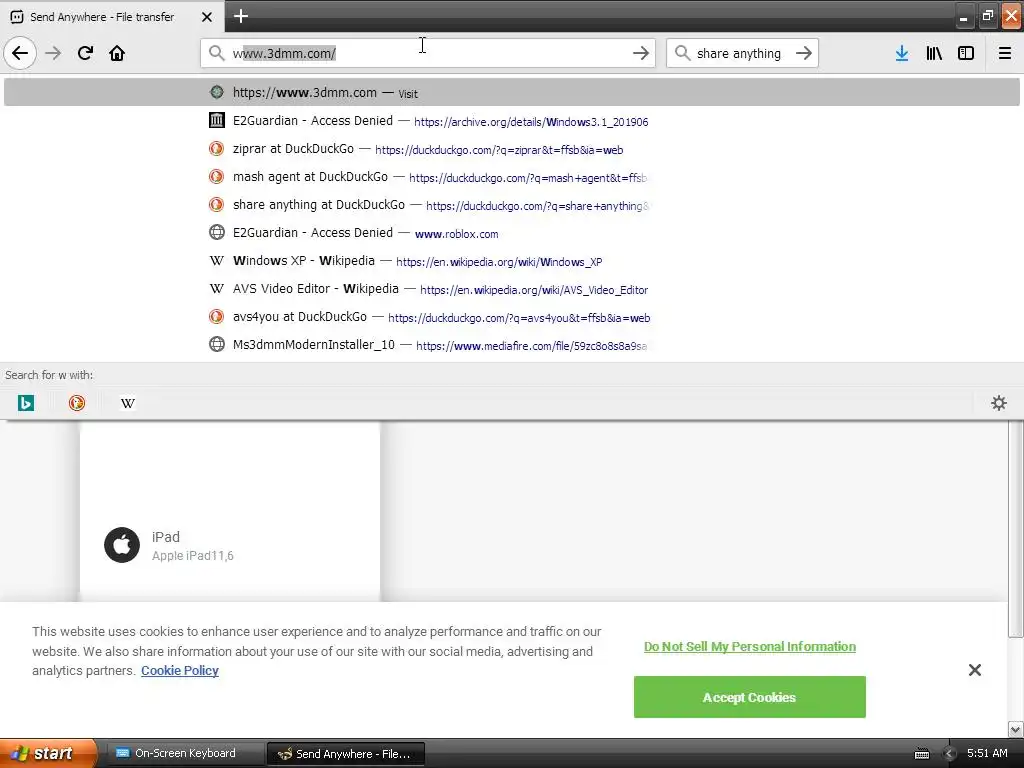1024x768 pixels.
Task: Go back using the back arrow button
Action: (20, 53)
